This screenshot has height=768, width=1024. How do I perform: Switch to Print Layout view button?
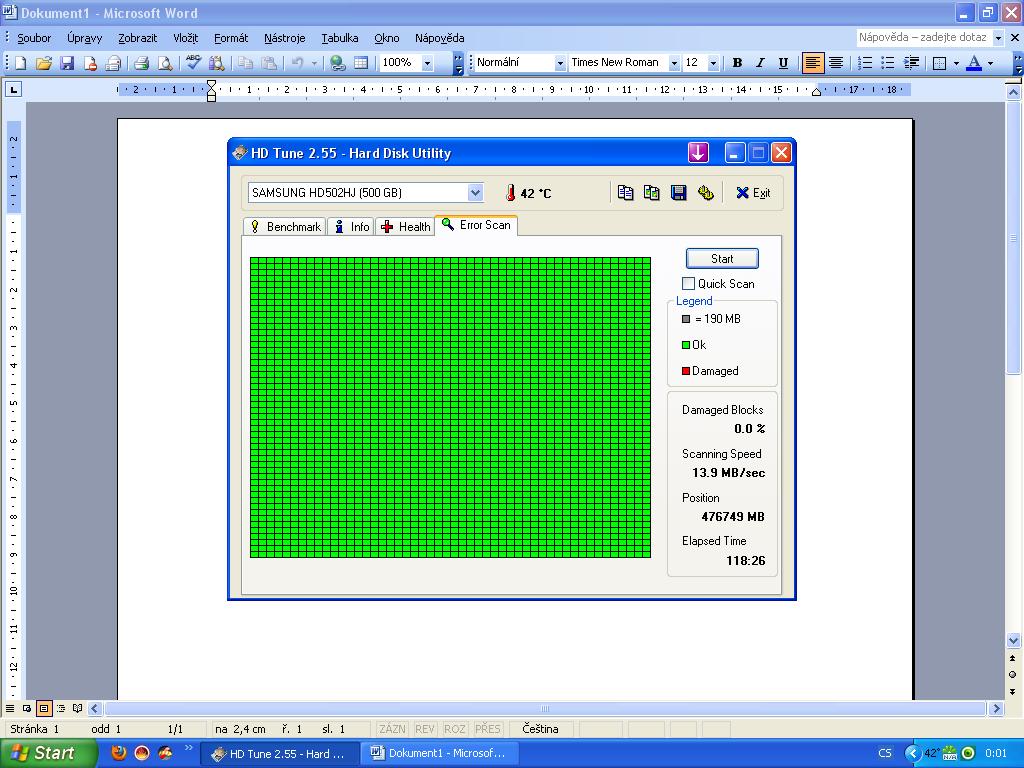44,708
